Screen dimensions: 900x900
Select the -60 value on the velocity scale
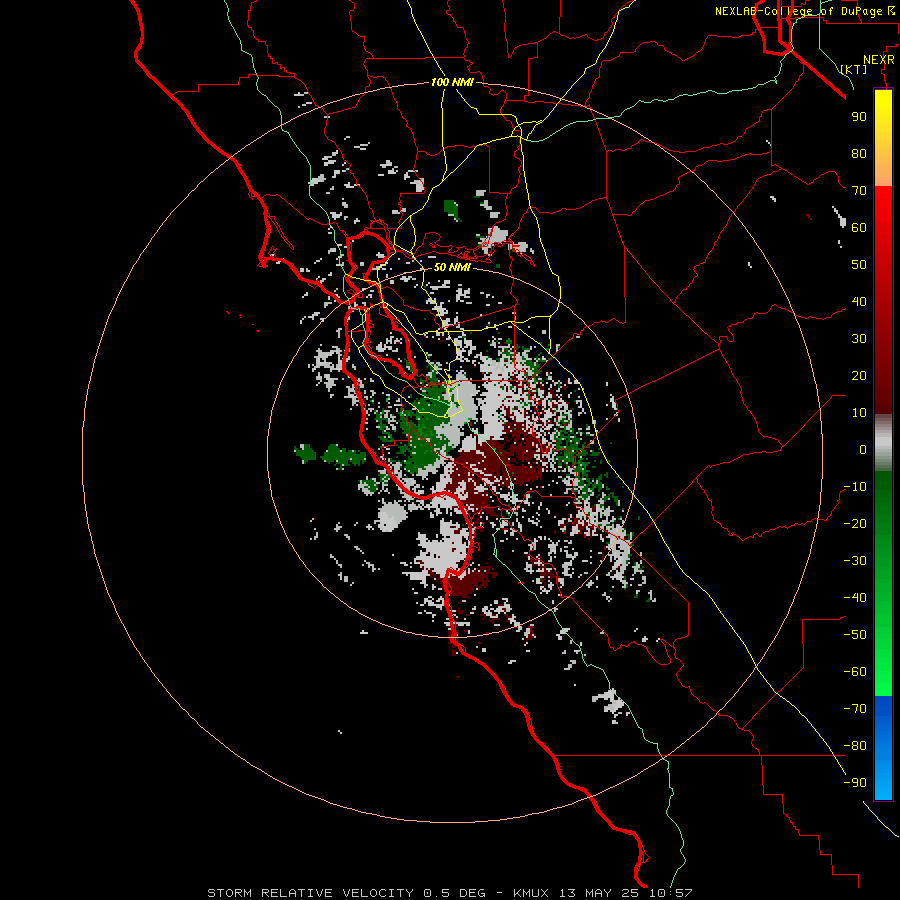tap(855, 672)
